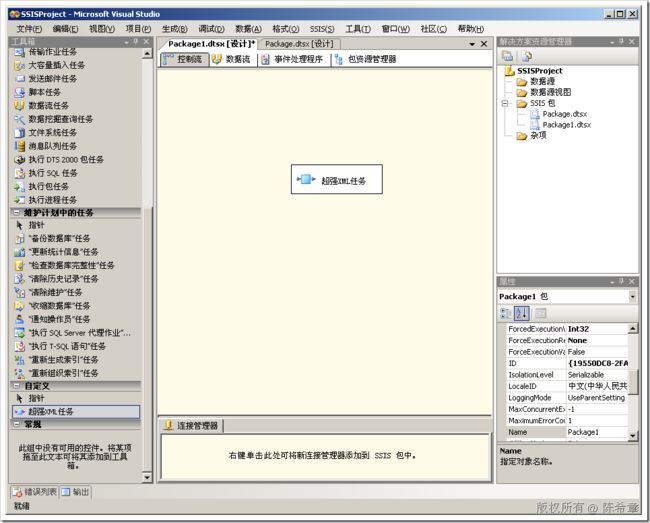Open the SSIS(S) menu
650x523 pixels.
coord(322,29)
